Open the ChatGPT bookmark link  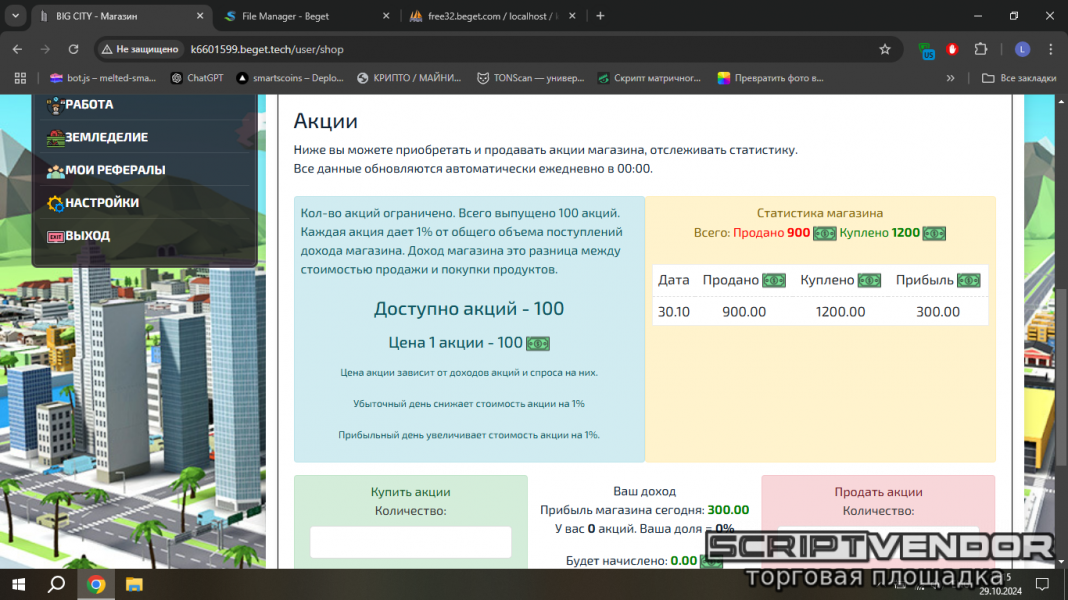coord(197,78)
